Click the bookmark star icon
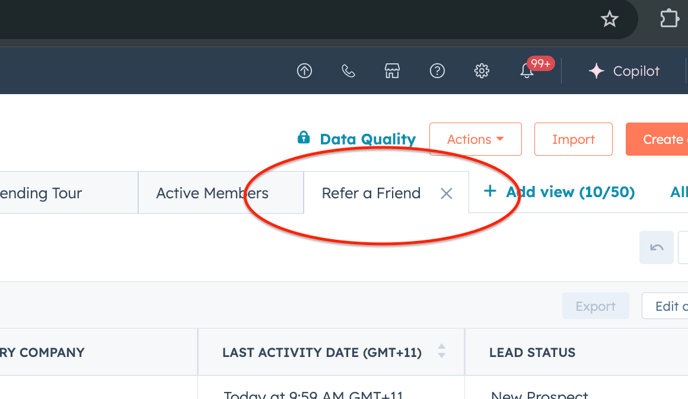688x399 pixels. (609, 19)
